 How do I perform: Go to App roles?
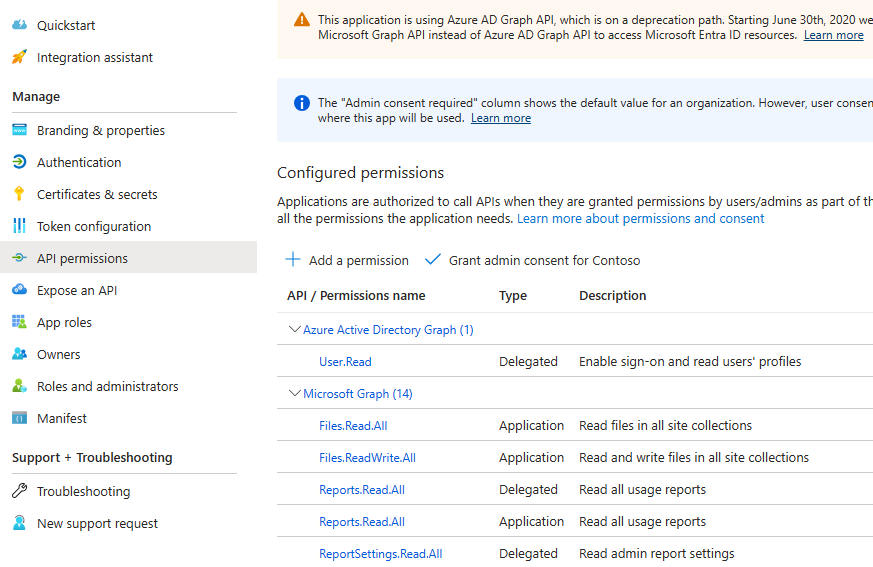click(65, 322)
